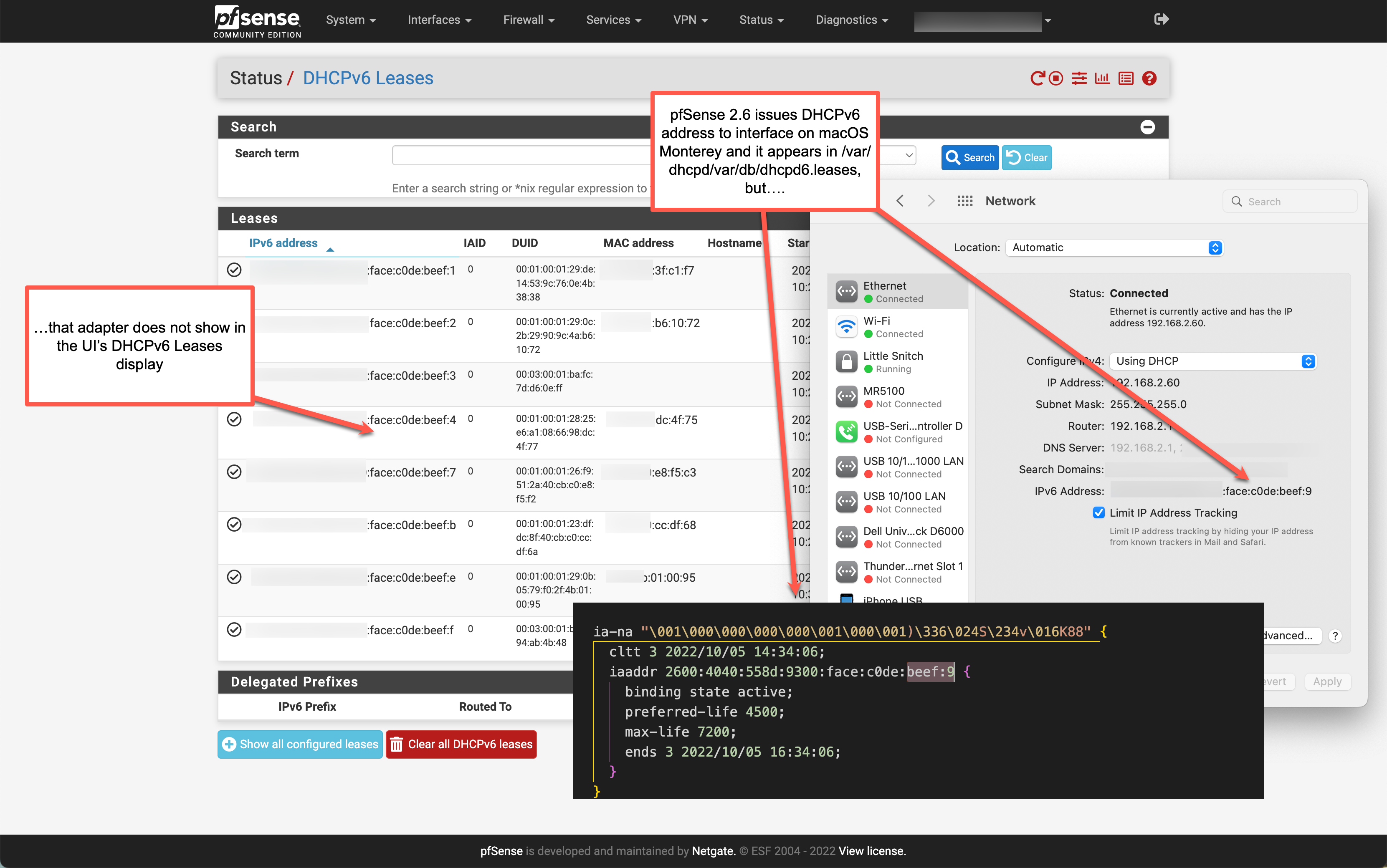Click the Clear search button

[x=1026, y=157]
